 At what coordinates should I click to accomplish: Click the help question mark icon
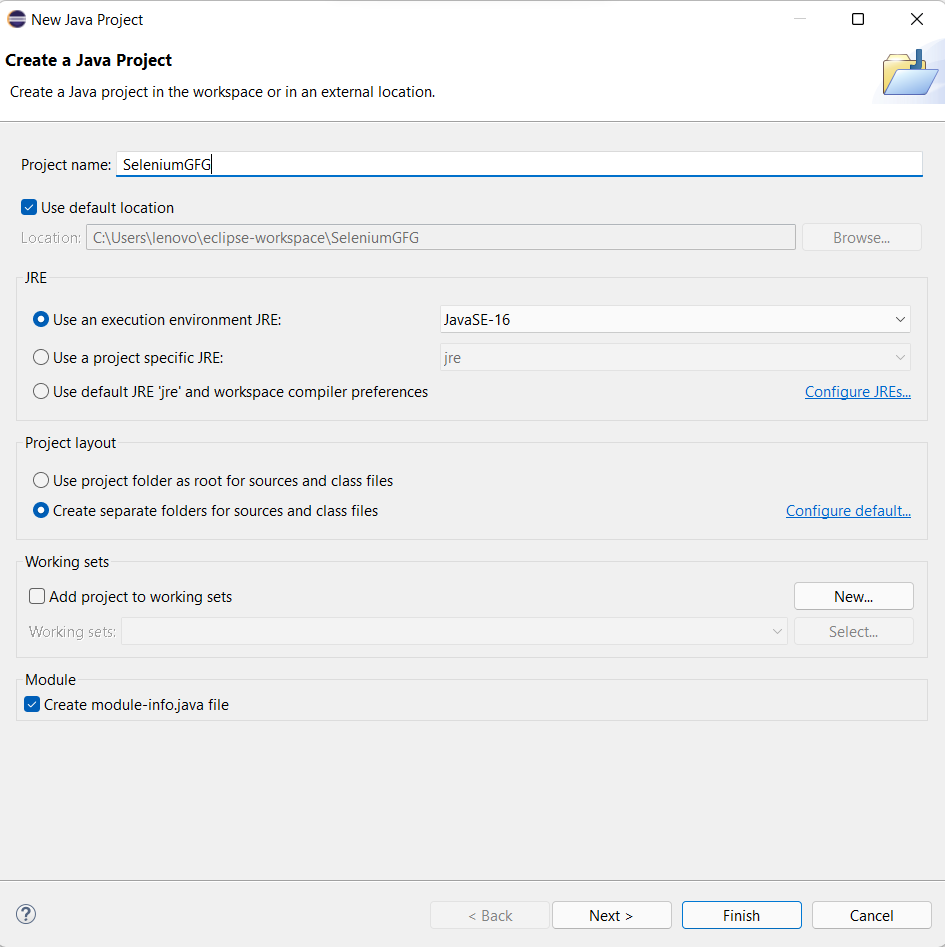[x=26, y=914]
